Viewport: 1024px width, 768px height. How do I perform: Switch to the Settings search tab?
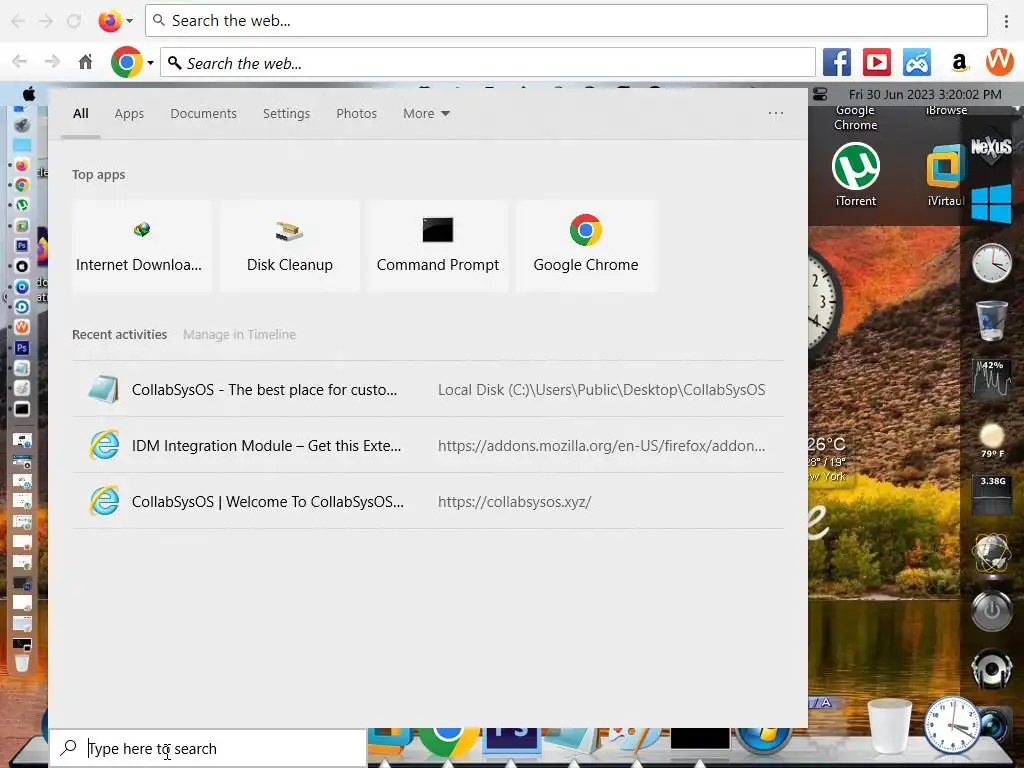[286, 114]
